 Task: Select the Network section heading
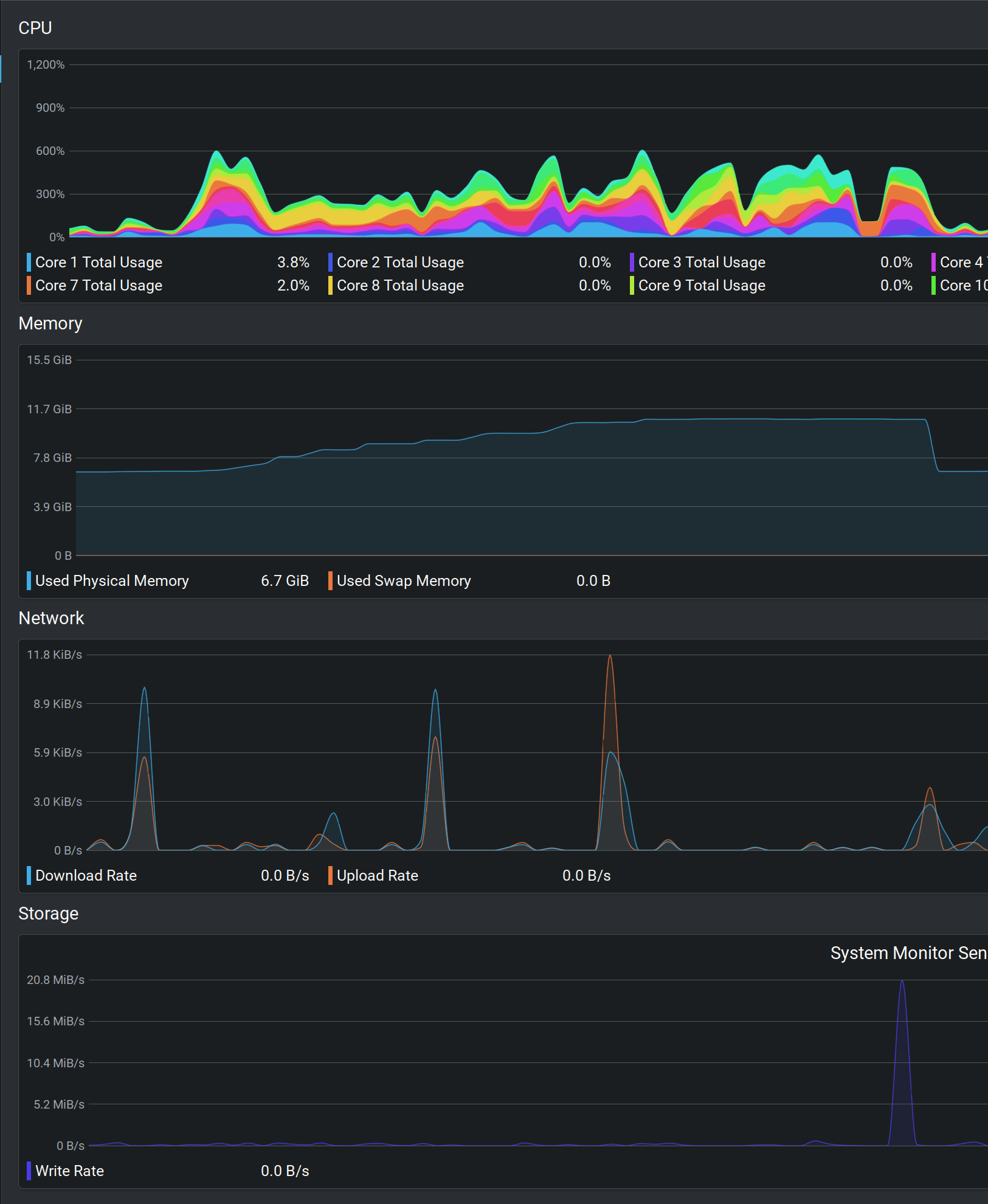point(51,618)
